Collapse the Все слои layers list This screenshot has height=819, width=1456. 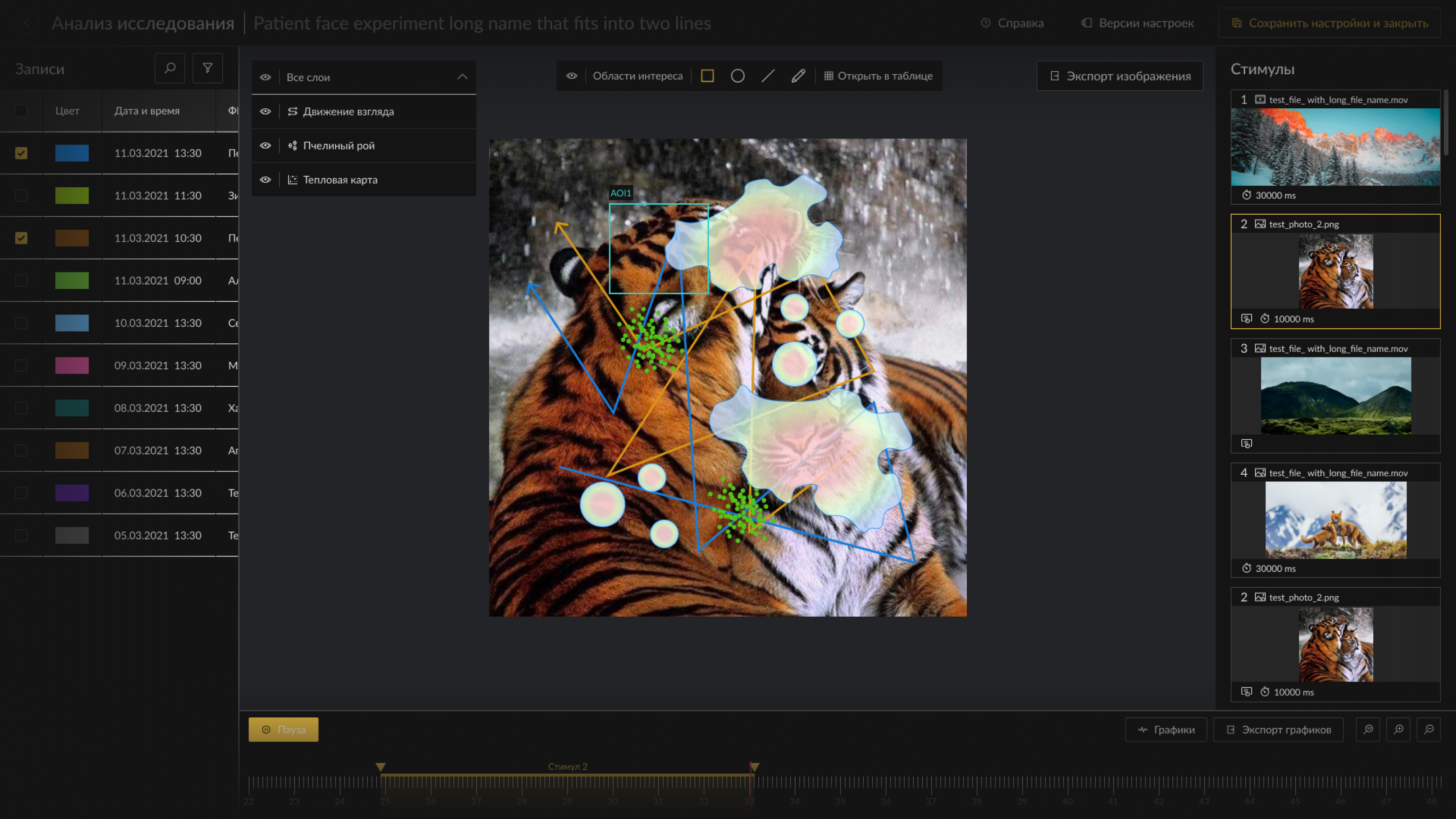pos(462,77)
